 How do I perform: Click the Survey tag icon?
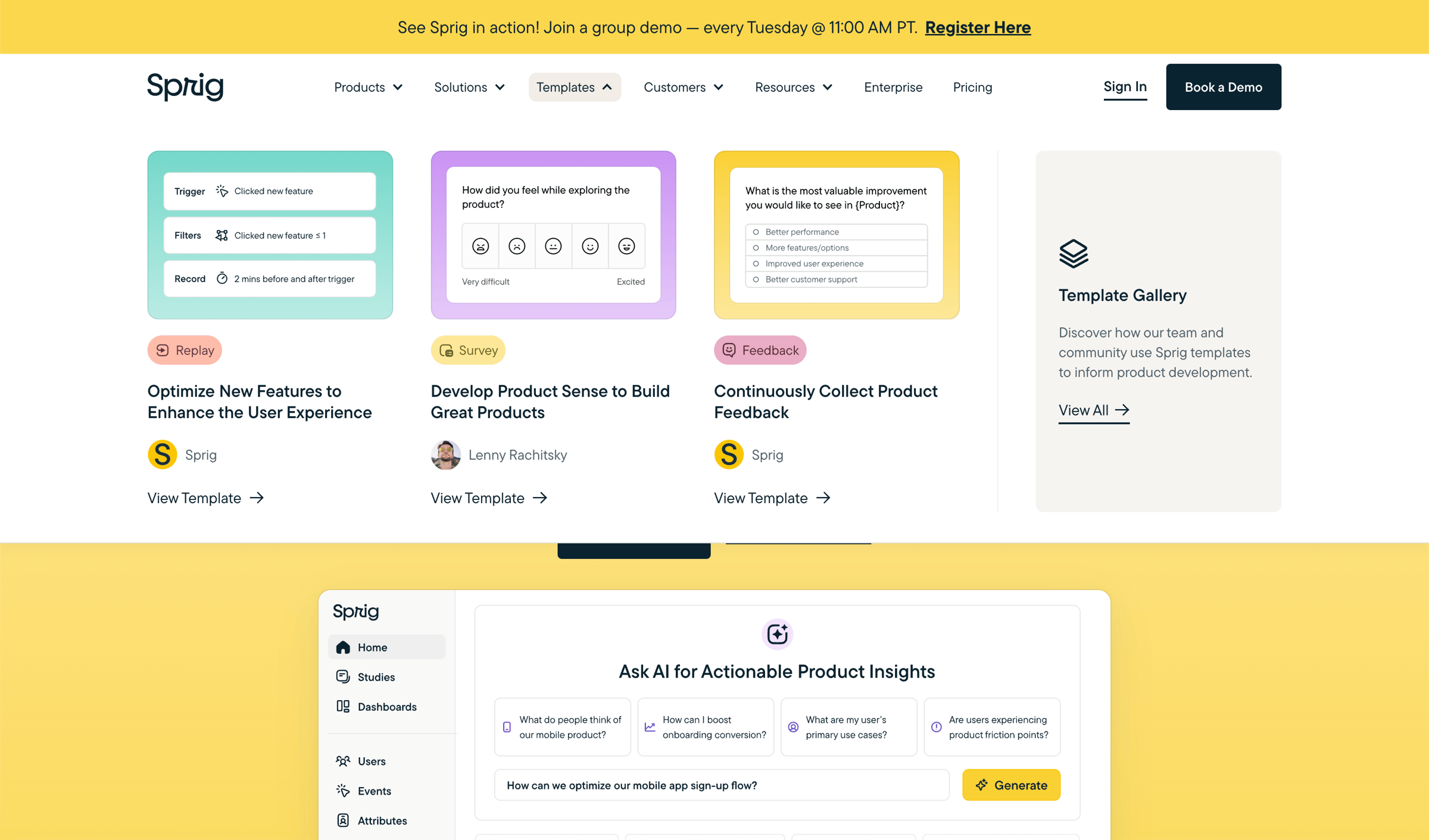pyautogui.click(x=446, y=350)
